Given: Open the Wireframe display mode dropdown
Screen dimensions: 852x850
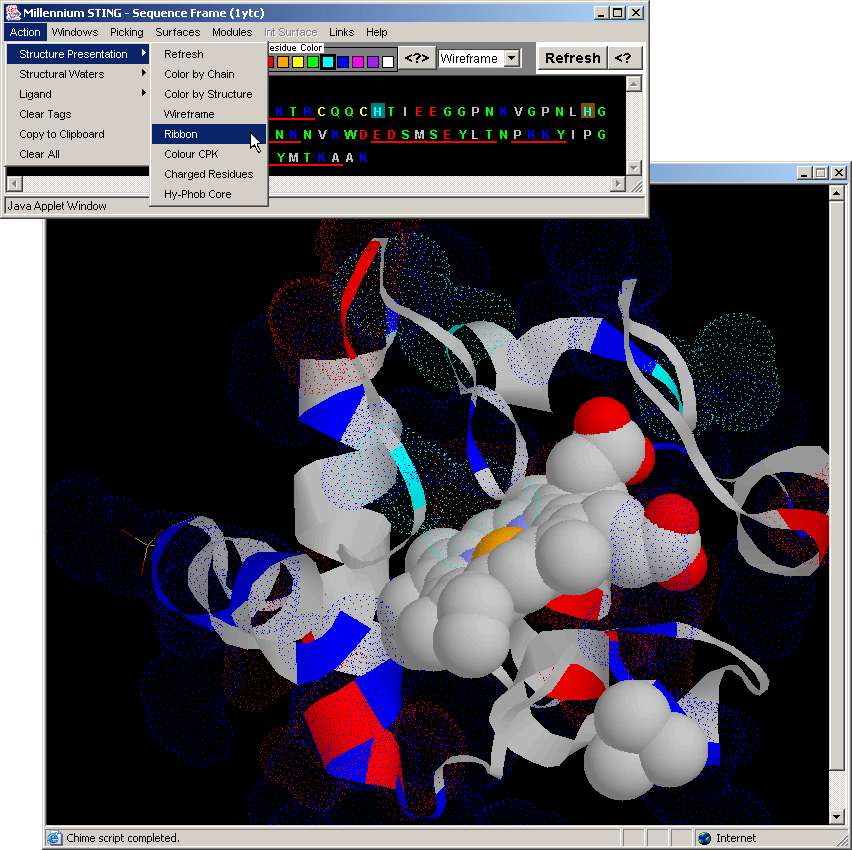Looking at the screenshot, I should point(512,59).
